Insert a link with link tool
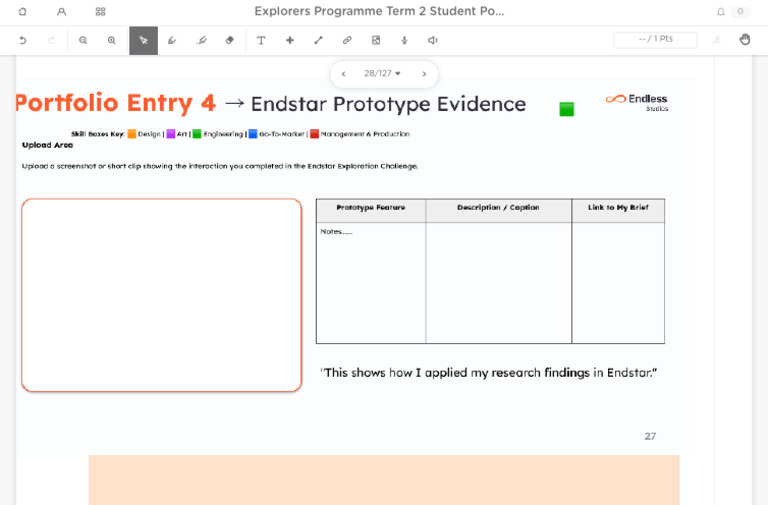The height and width of the screenshot is (505, 768). point(347,40)
